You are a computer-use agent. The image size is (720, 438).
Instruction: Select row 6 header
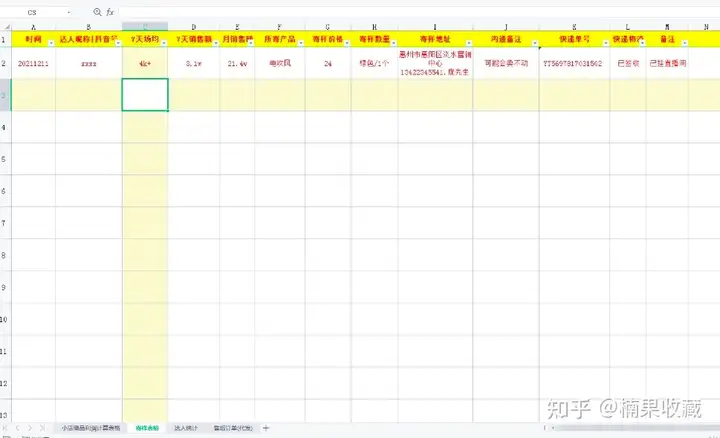tap(5, 191)
